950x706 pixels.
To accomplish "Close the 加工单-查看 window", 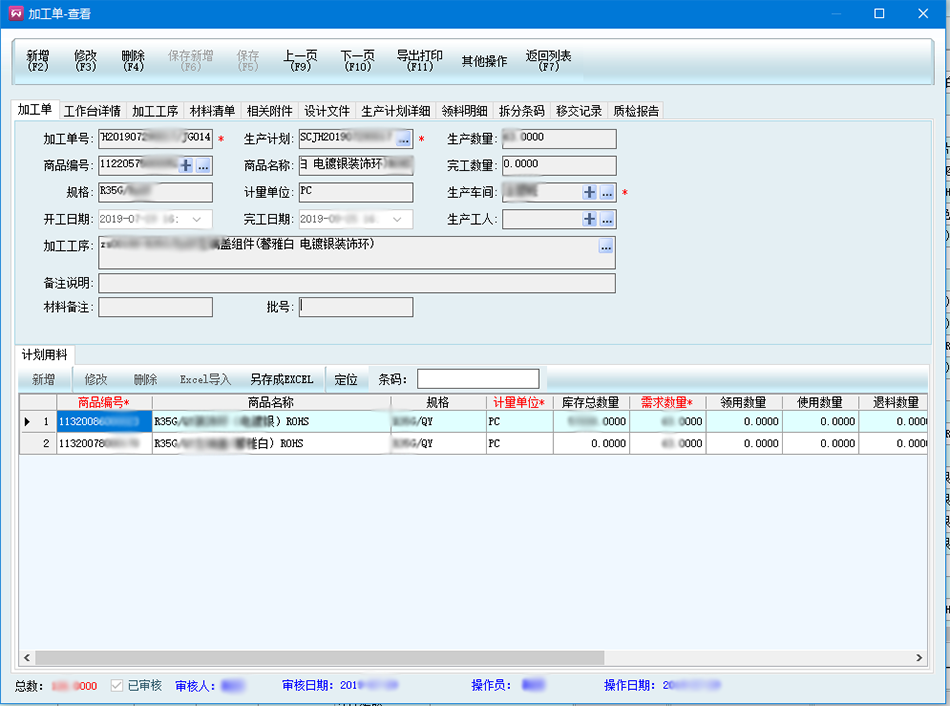I will (x=923, y=13).
